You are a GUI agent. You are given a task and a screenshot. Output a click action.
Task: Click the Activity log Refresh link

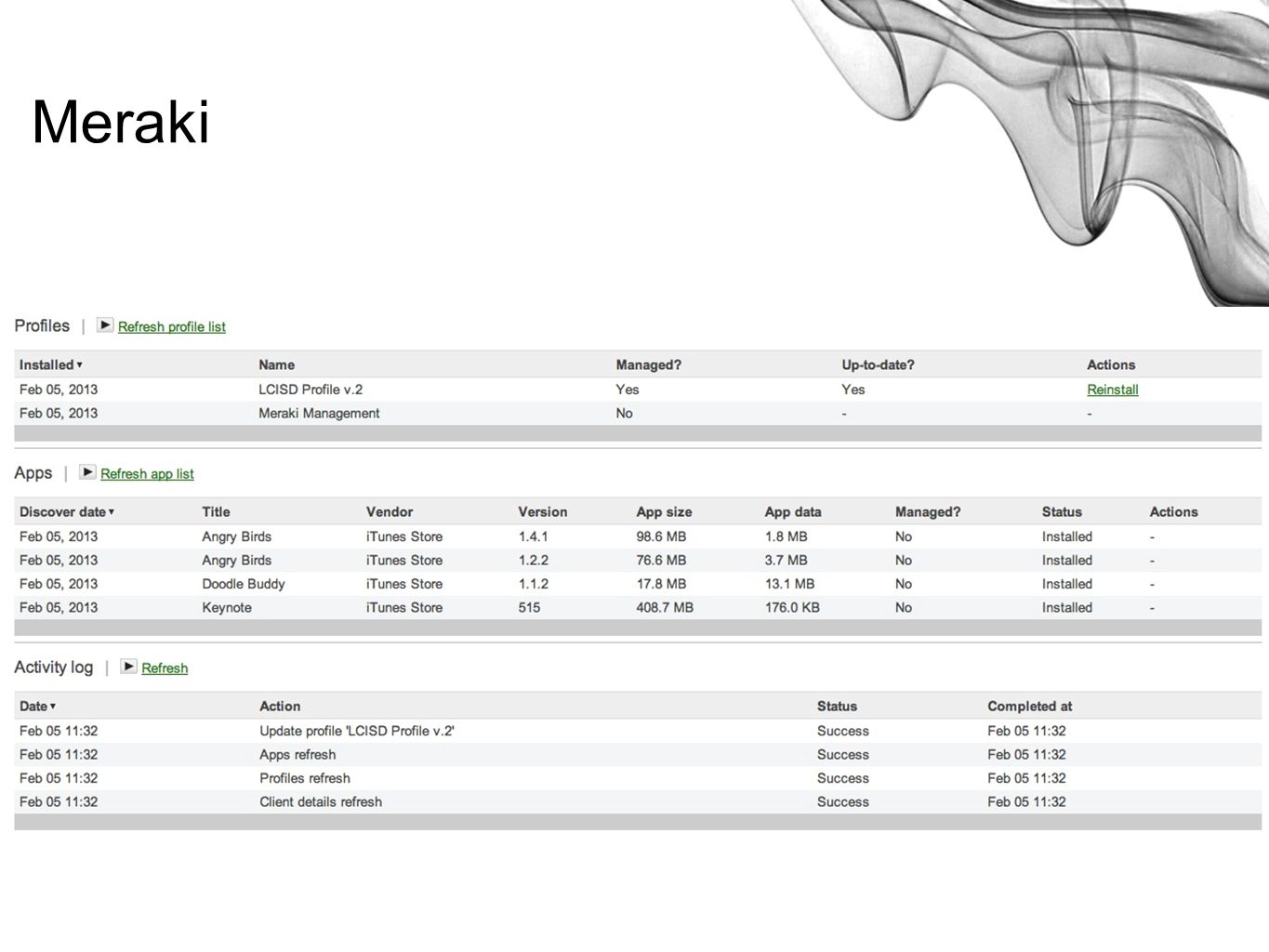(x=165, y=668)
